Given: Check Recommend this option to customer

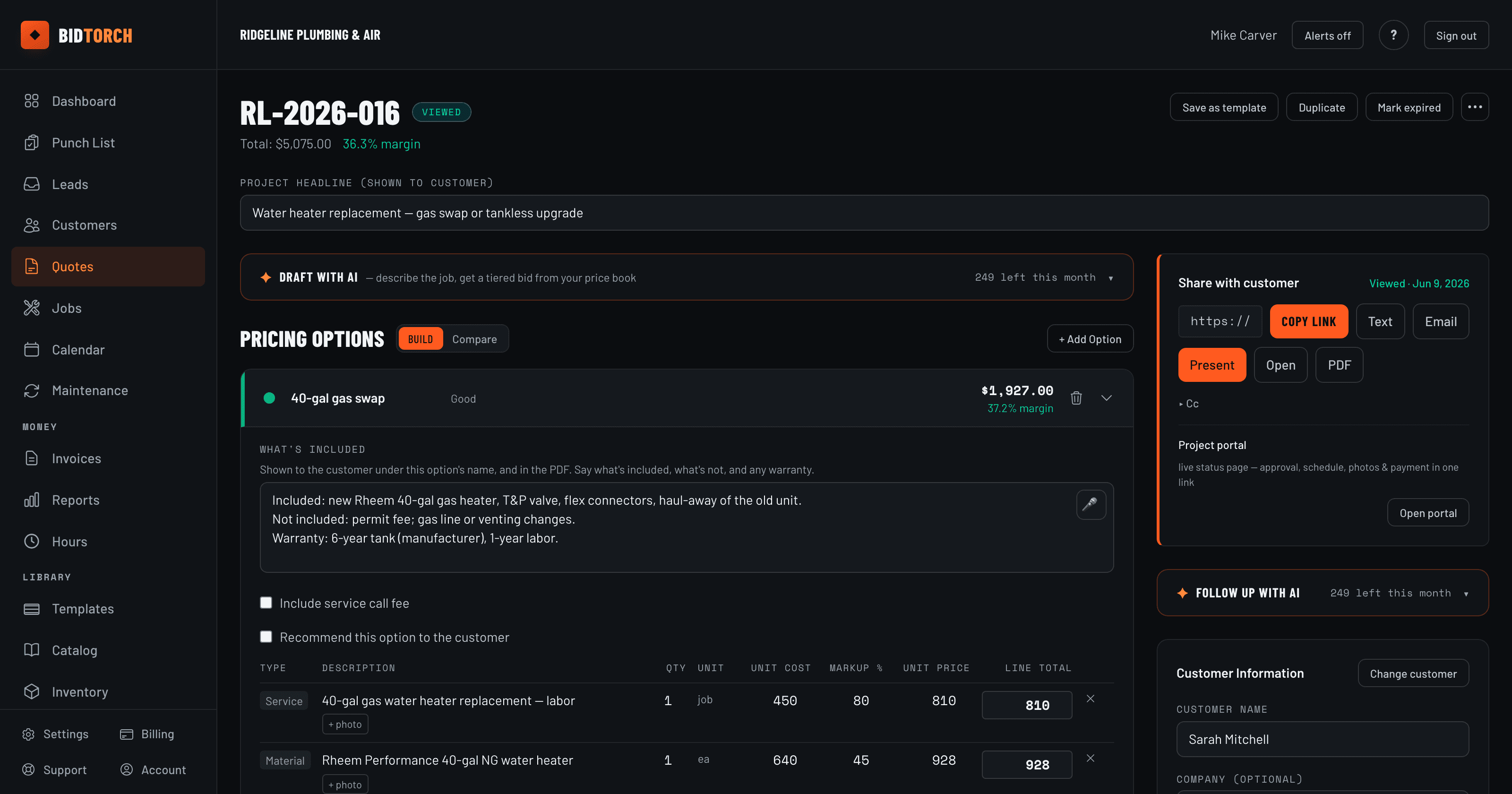Looking at the screenshot, I should coord(266,637).
